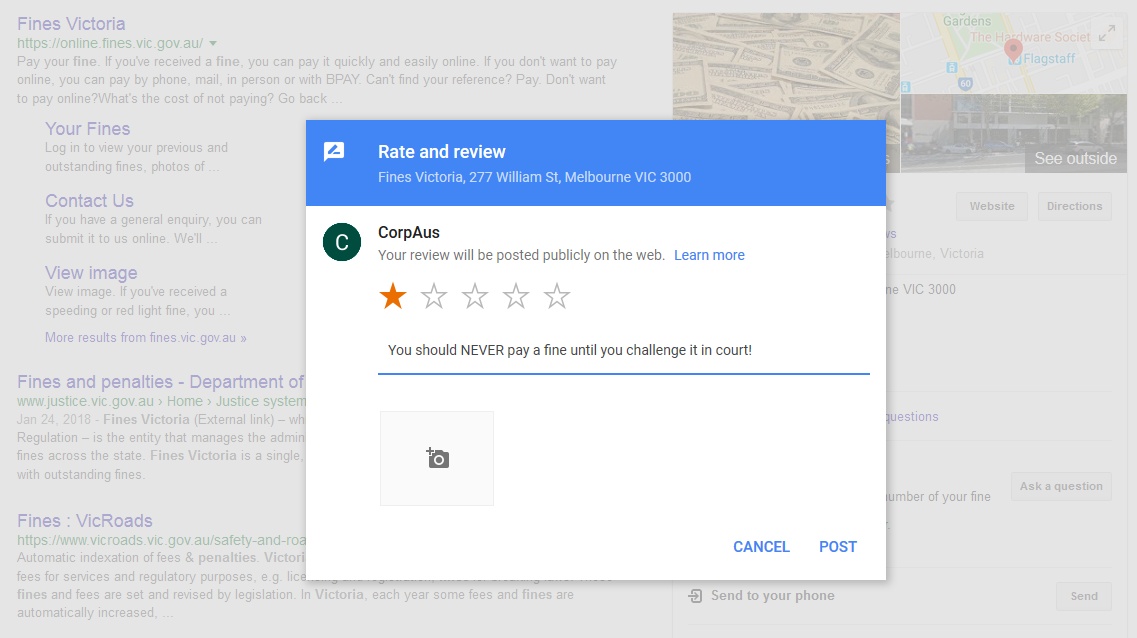Click the CorpAus profile avatar
The height and width of the screenshot is (638, 1137).
click(342, 242)
